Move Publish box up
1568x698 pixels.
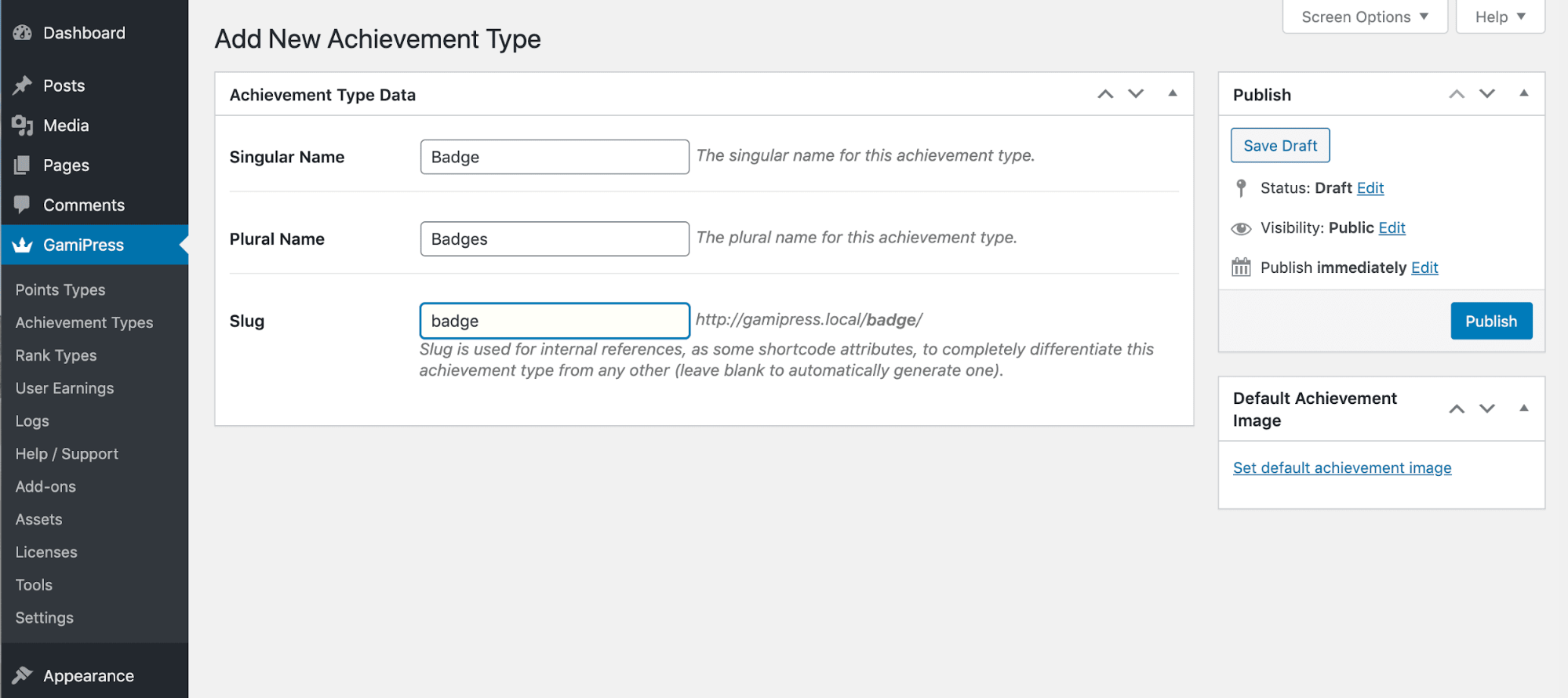tap(1457, 94)
